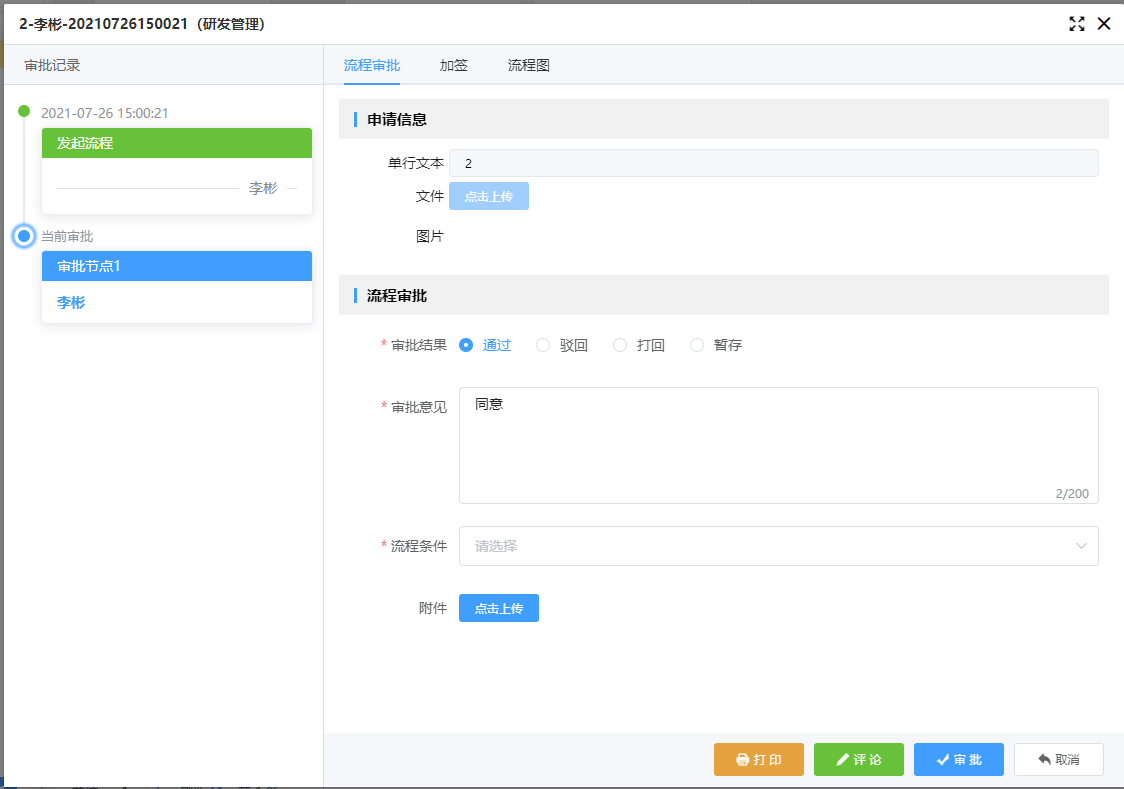
Task: Click the 取消 cancel button
Action: (x=1059, y=760)
